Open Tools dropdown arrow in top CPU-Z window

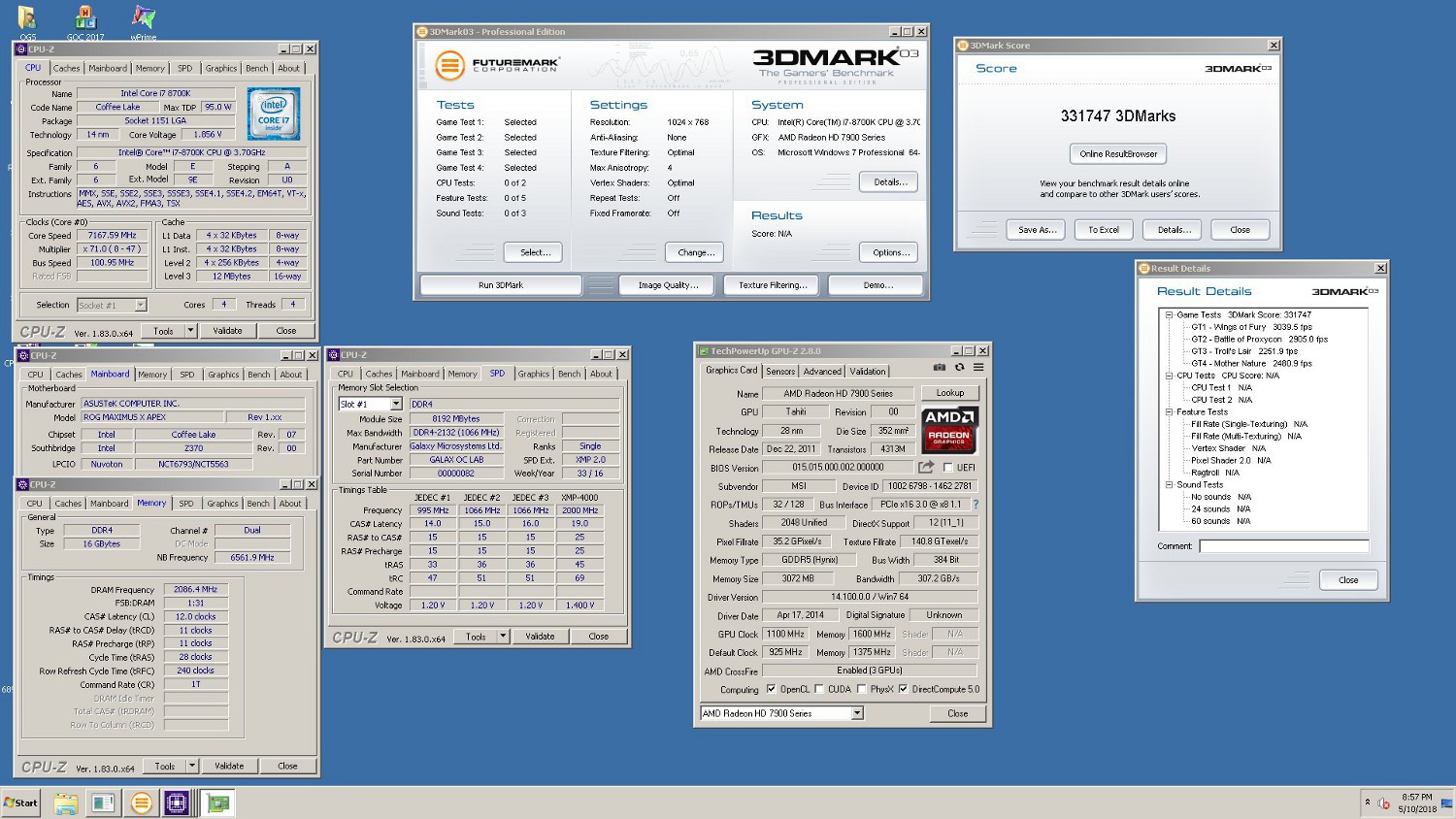190,331
